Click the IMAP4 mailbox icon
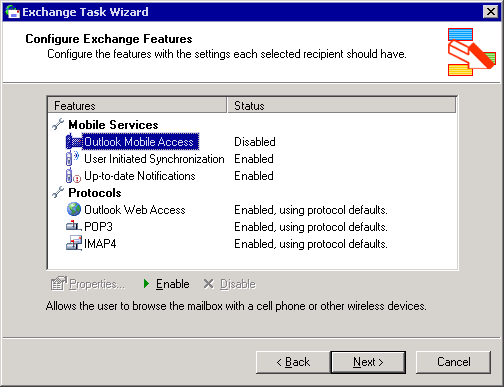504x387 pixels. point(74,243)
